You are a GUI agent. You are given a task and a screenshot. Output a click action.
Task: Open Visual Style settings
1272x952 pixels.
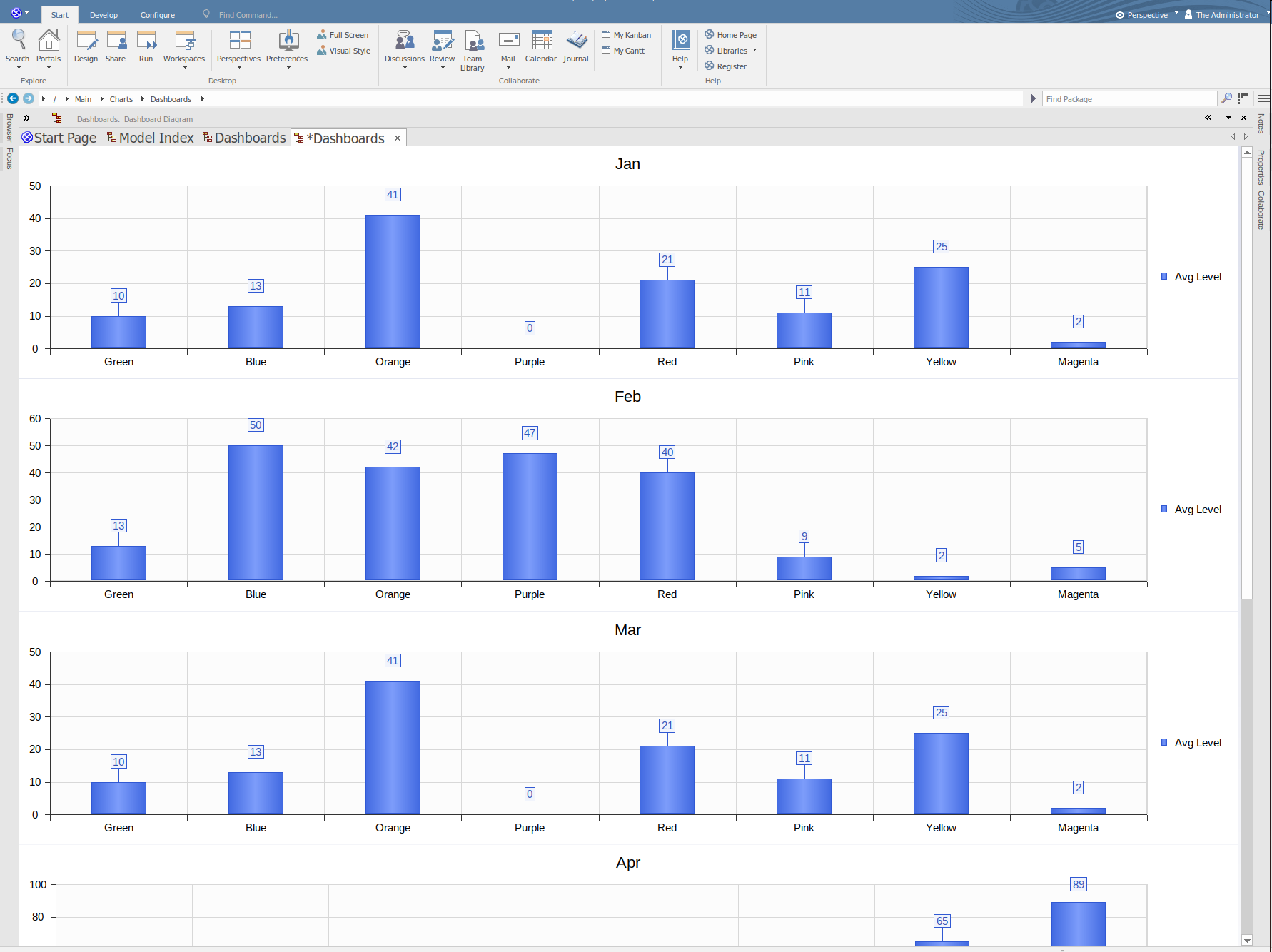point(343,51)
